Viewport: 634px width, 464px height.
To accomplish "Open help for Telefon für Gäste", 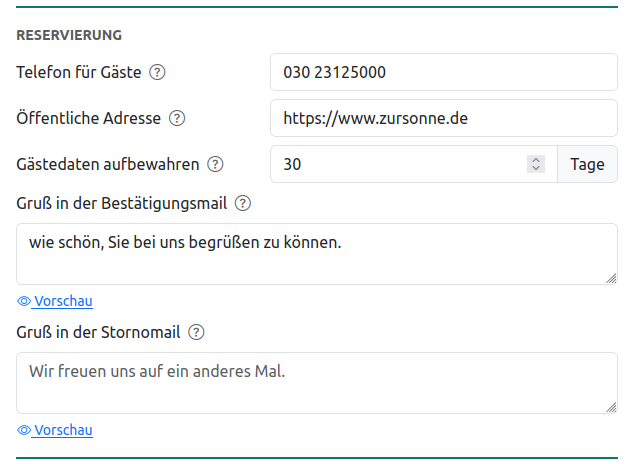I will point(157,72).
